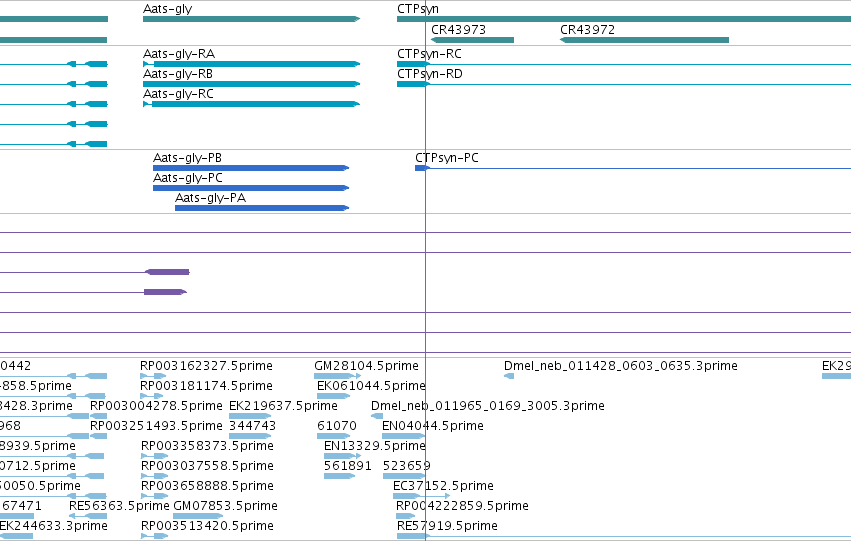Click the RP003658888.5prime EST label
Screen dimensions: 851x541
207,486
